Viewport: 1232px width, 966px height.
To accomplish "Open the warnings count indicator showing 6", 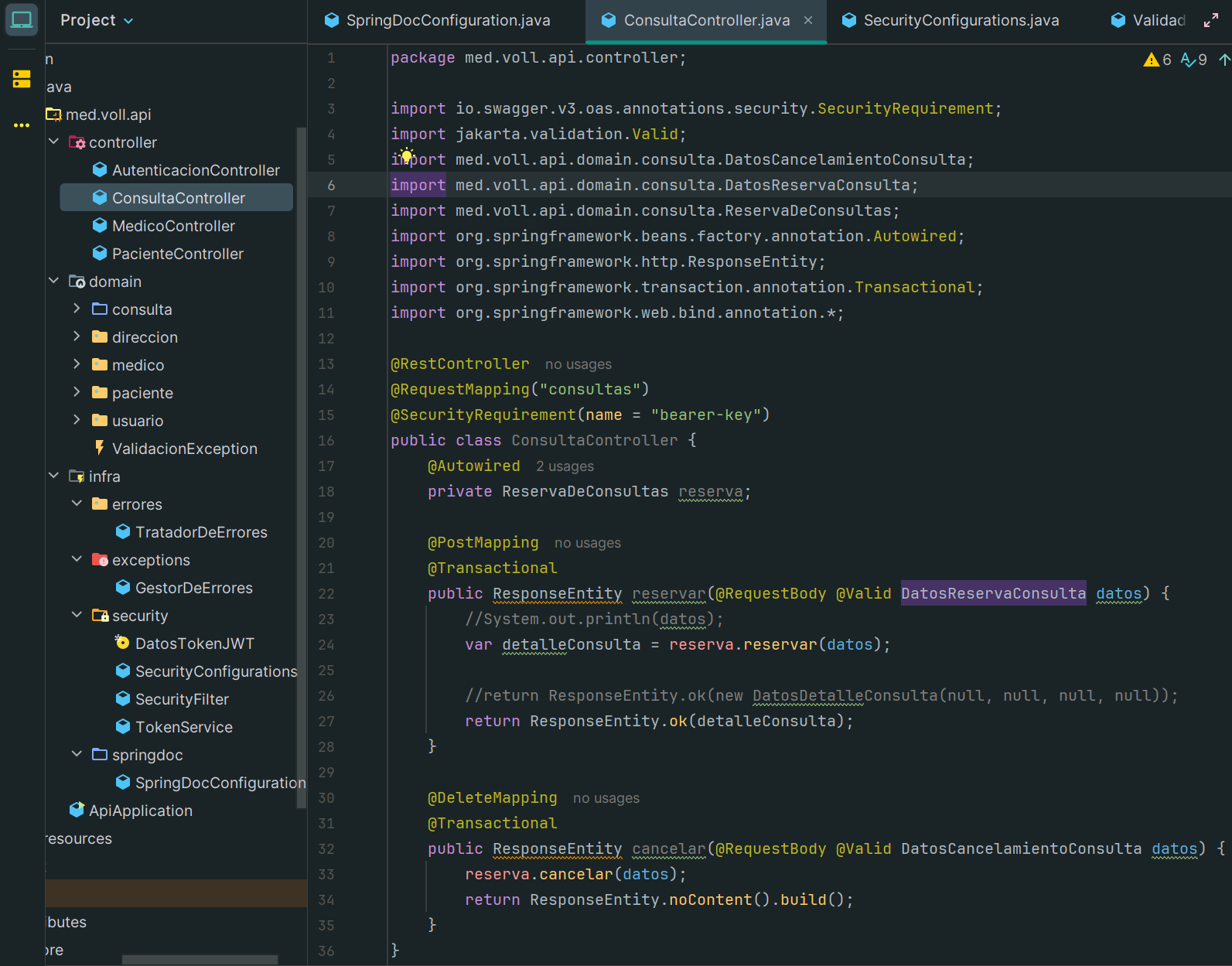I will (x=1158, y=60).
